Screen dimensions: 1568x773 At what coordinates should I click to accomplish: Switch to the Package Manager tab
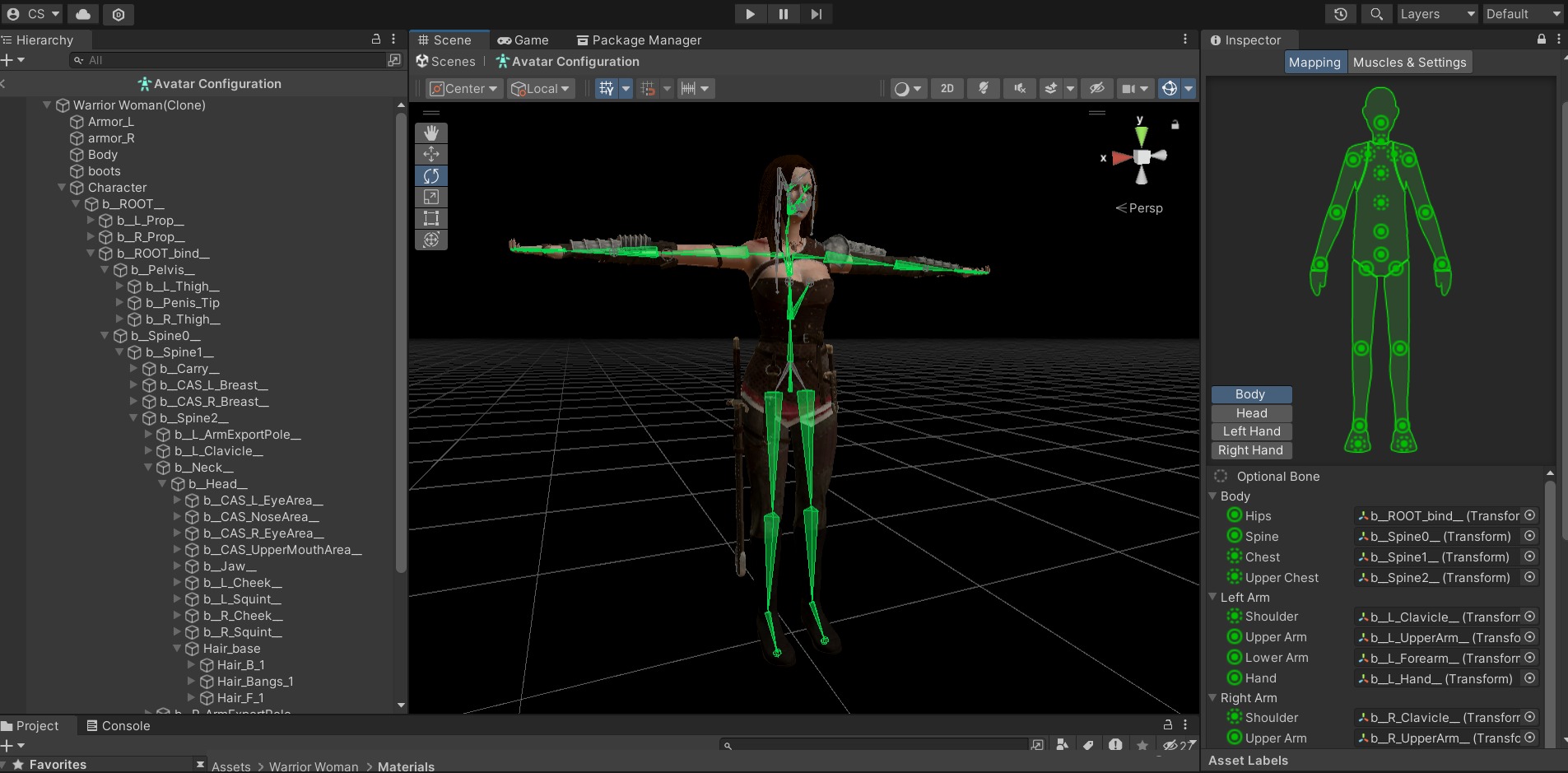pos(640,40)
